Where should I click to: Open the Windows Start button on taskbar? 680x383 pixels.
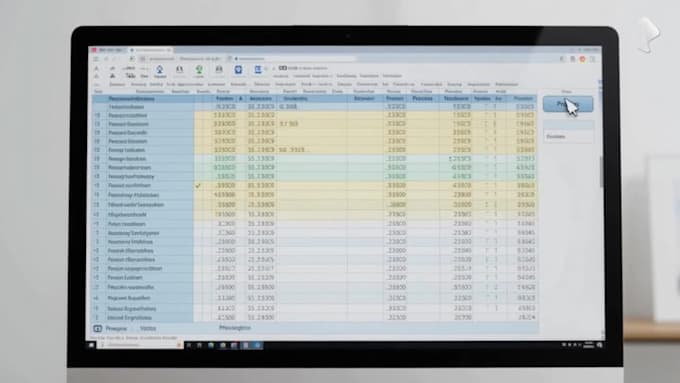point(91,345)
